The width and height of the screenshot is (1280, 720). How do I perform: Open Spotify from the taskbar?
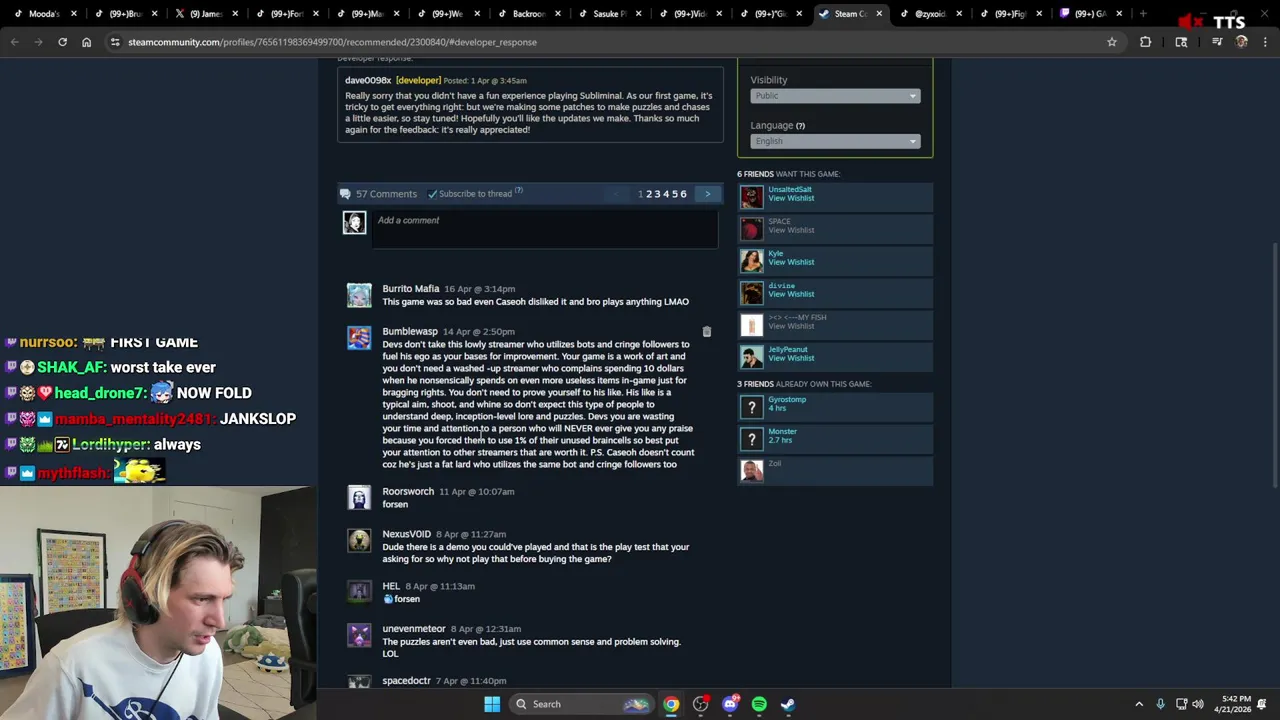tap(759, 704)
